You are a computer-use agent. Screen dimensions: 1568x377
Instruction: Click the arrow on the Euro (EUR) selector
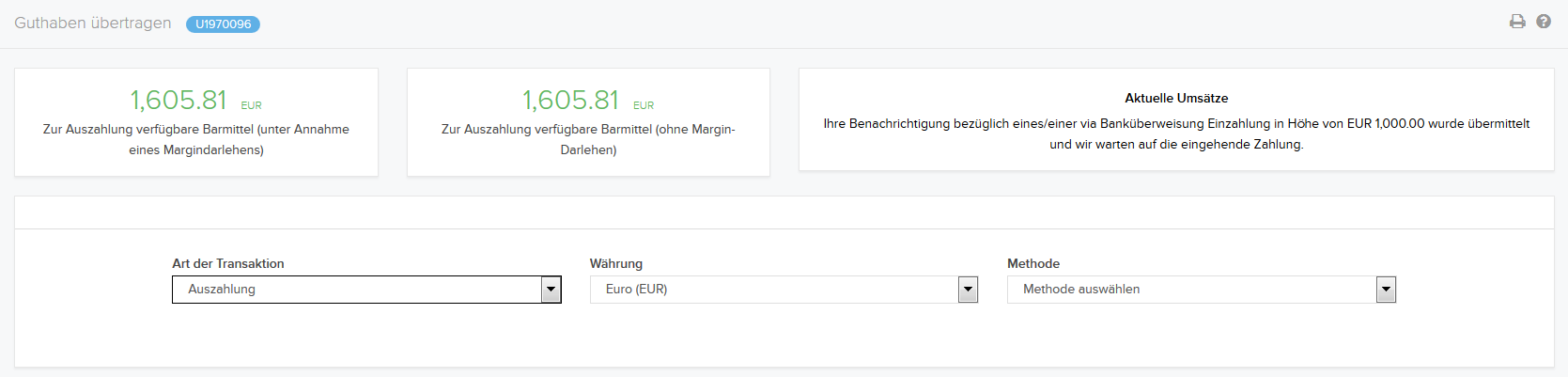pos(969,290)
